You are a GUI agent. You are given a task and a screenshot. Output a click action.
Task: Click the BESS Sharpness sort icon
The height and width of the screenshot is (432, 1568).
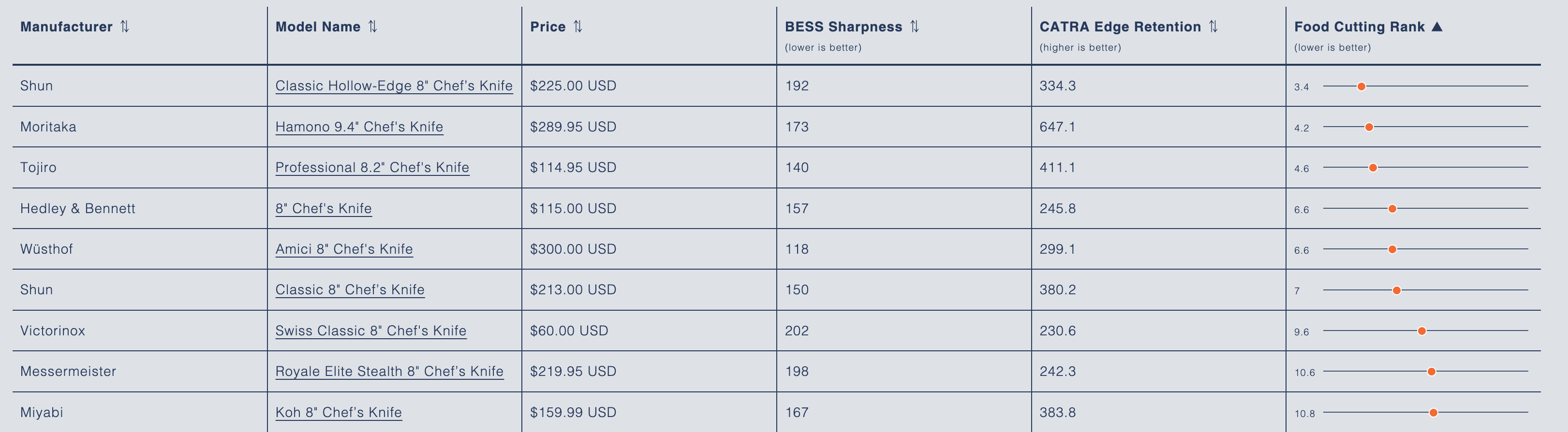[914, 27]
